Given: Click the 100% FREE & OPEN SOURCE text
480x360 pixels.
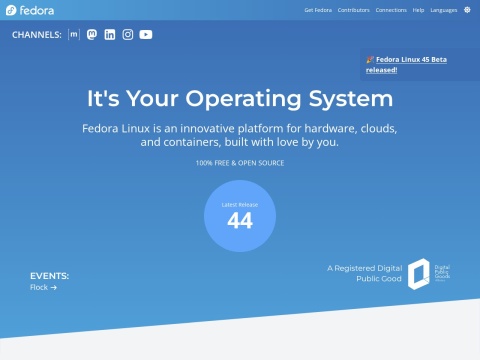Looking at the screenshot, I should point(240,163).
